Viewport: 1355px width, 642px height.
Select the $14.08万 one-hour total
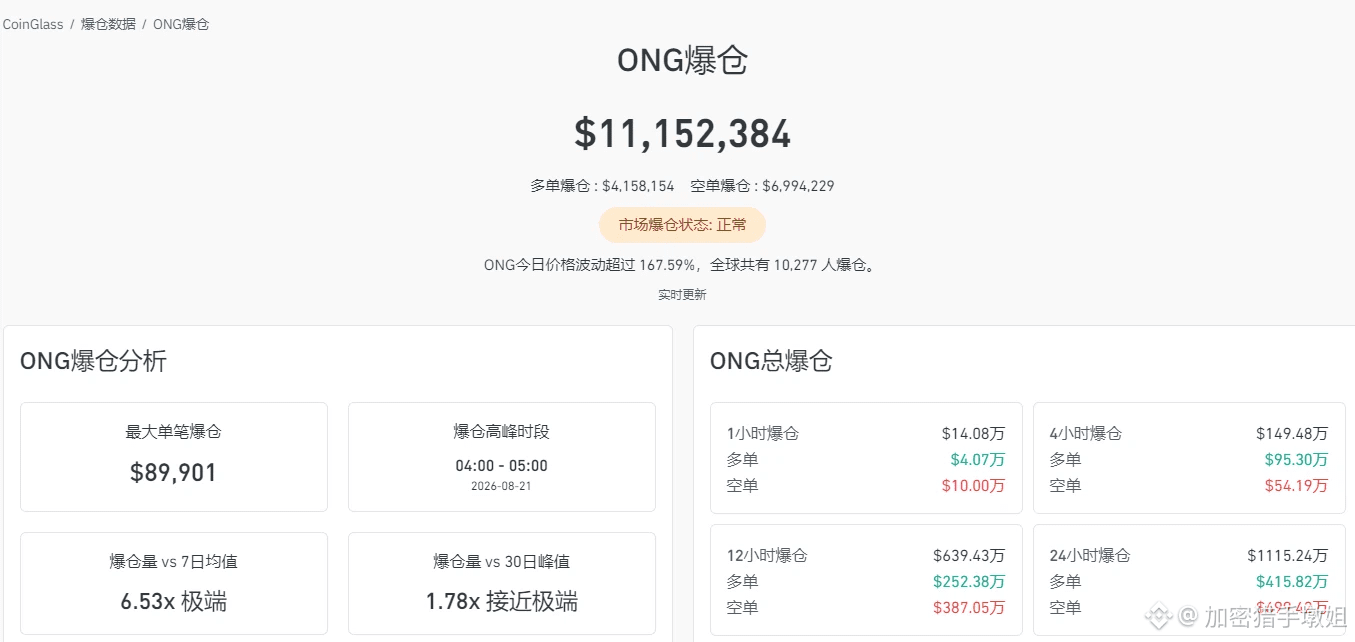(973, 434)
